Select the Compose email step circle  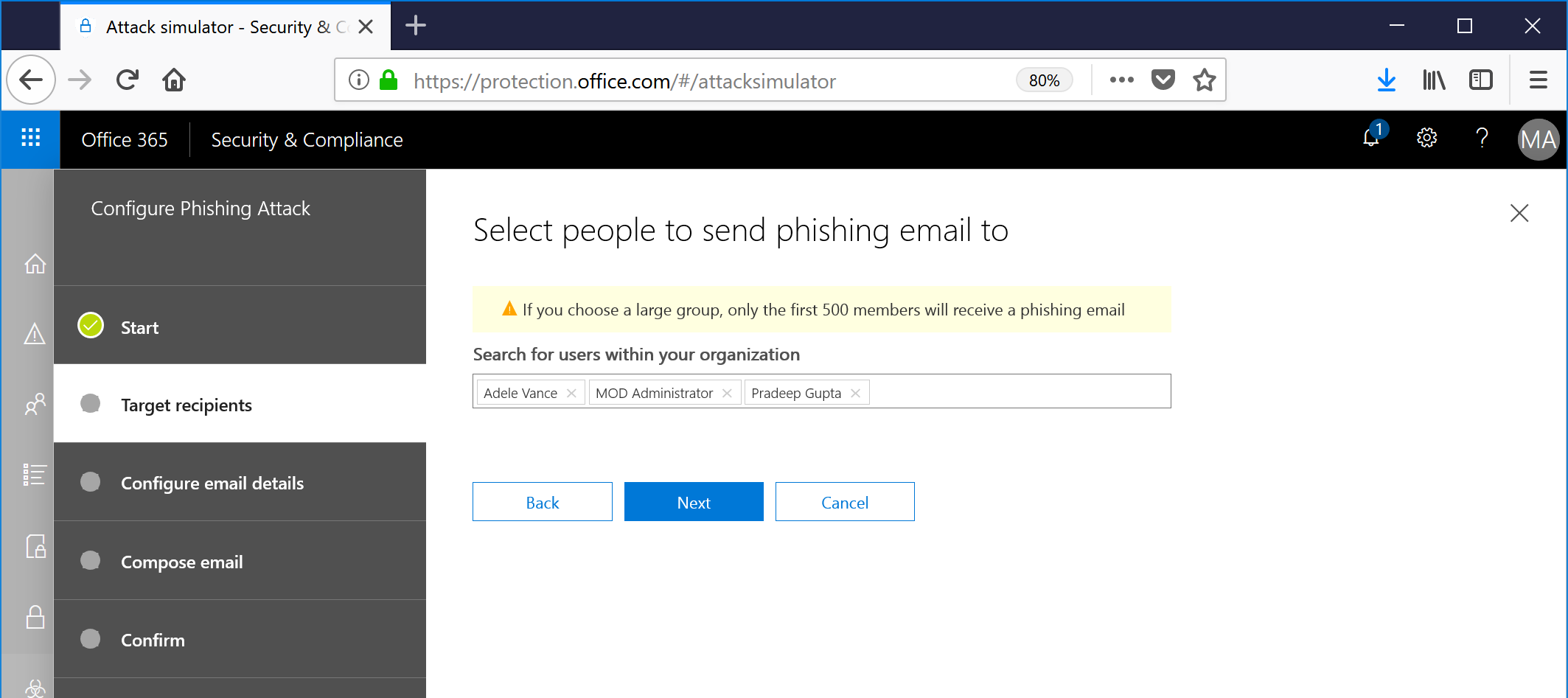90,560
